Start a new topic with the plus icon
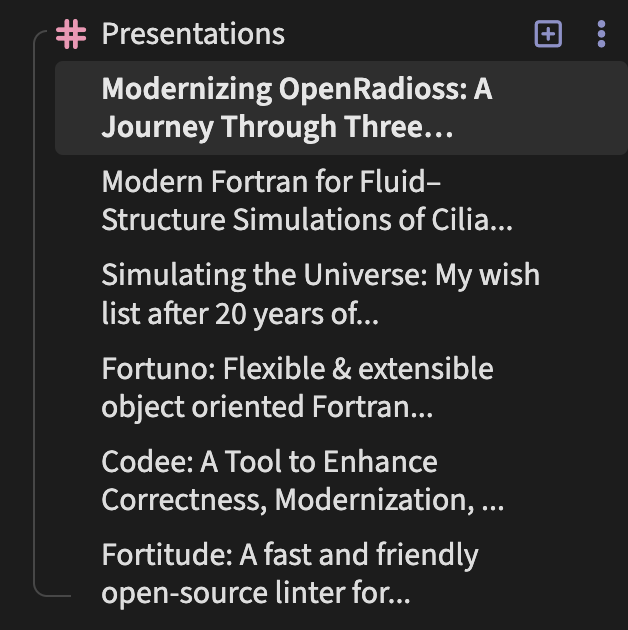The width and height of the screenshot is (628, 630). pos(548,34)
